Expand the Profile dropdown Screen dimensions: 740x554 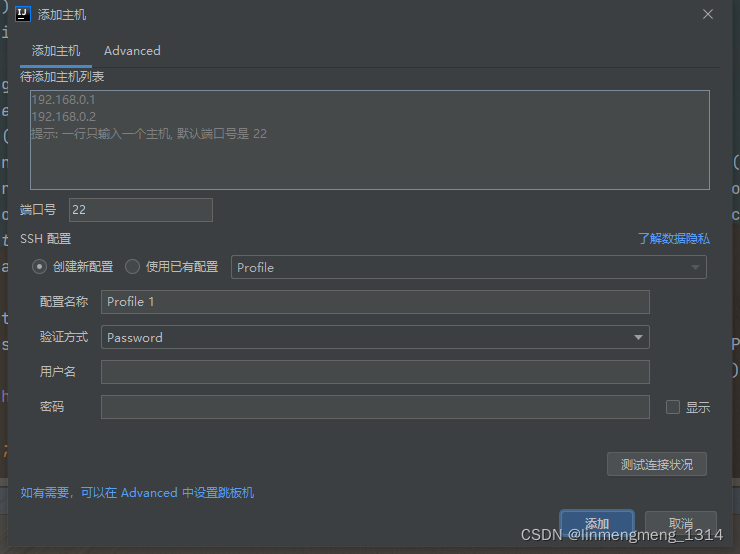point(469,267)
